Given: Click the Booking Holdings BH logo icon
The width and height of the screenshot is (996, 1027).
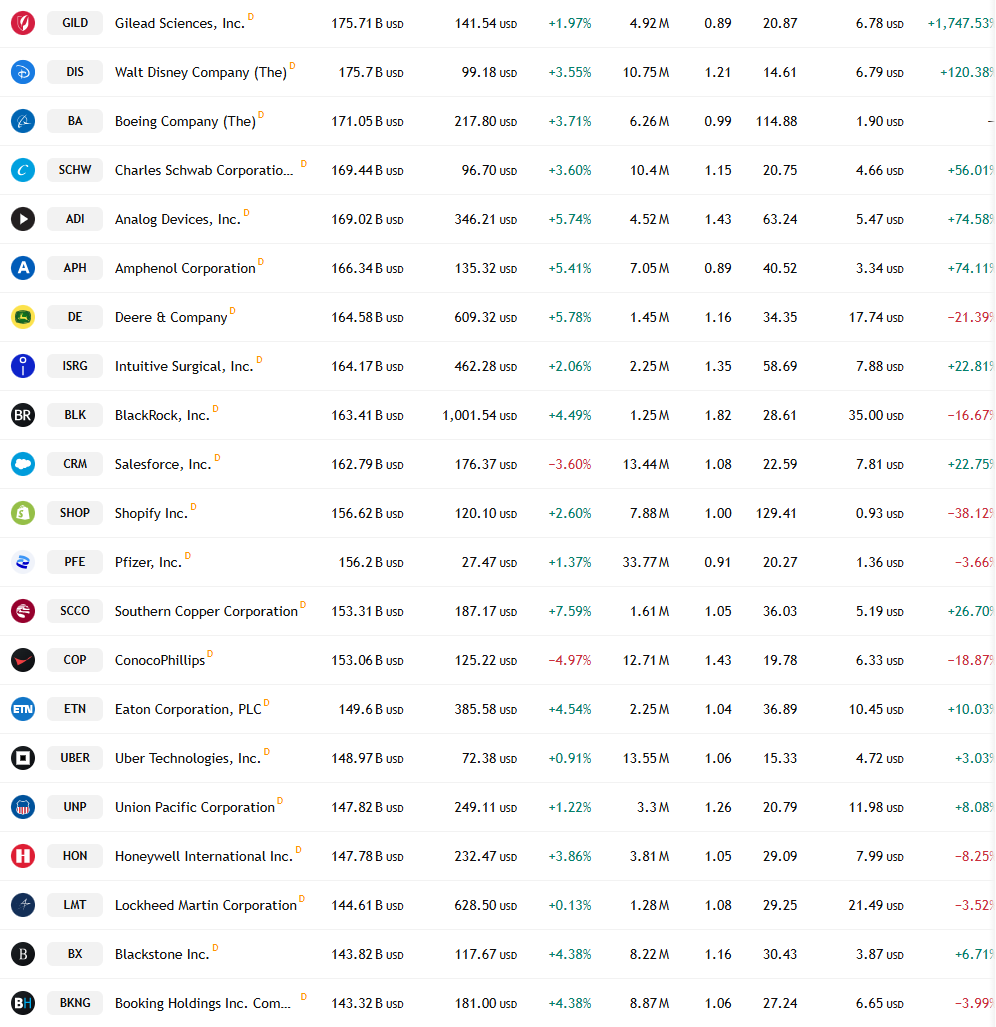Looking at the screenshot, I should point(23,1003).
